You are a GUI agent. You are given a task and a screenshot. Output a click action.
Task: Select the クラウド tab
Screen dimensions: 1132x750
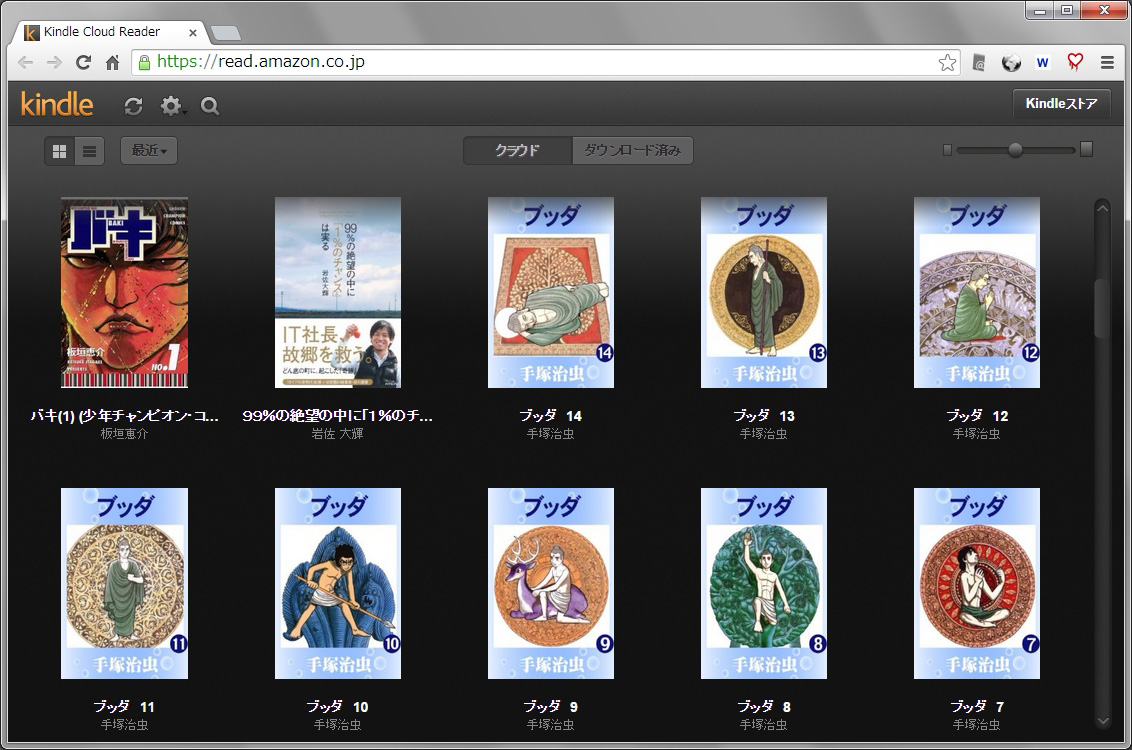pos(518,150)
